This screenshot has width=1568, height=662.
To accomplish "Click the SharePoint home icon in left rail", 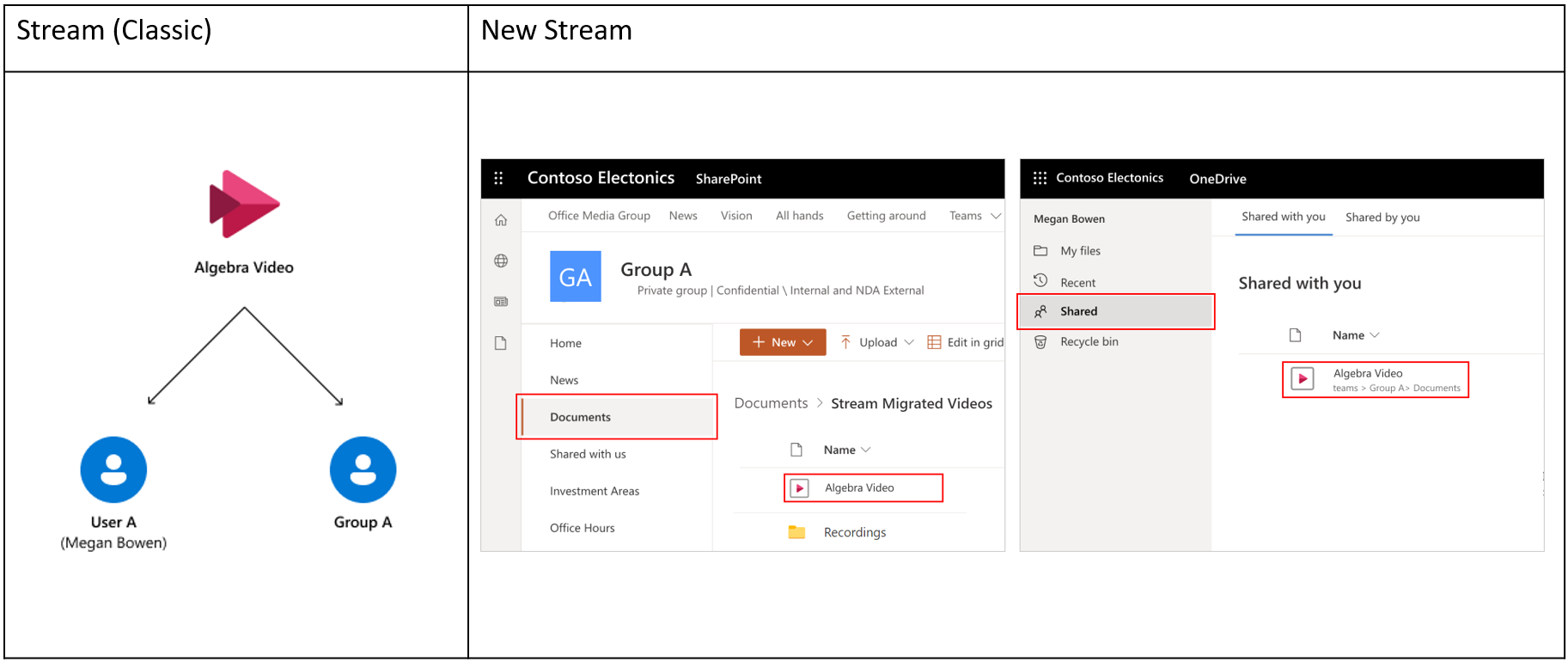I will point(501,220).
